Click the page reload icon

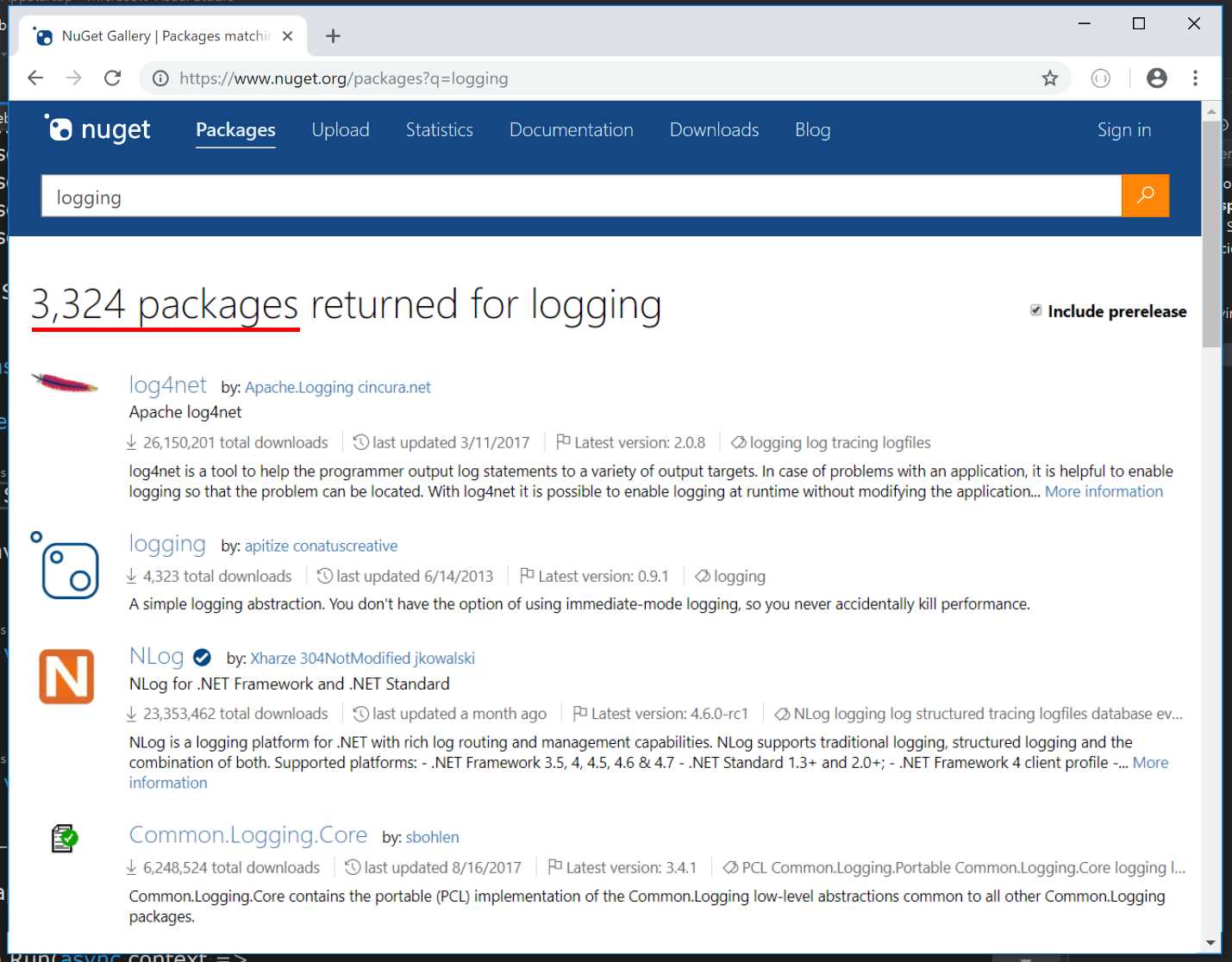(113, 78)
